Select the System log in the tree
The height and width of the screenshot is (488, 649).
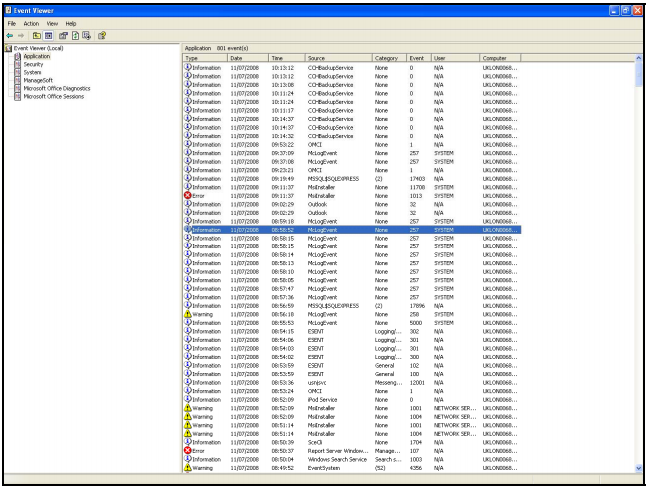pos(32,72)
